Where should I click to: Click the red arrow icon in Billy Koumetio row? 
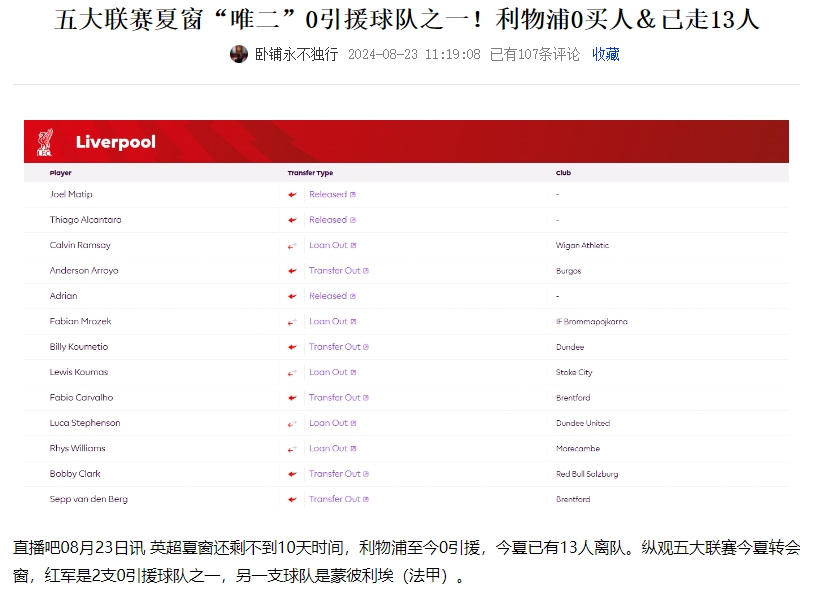292,347
